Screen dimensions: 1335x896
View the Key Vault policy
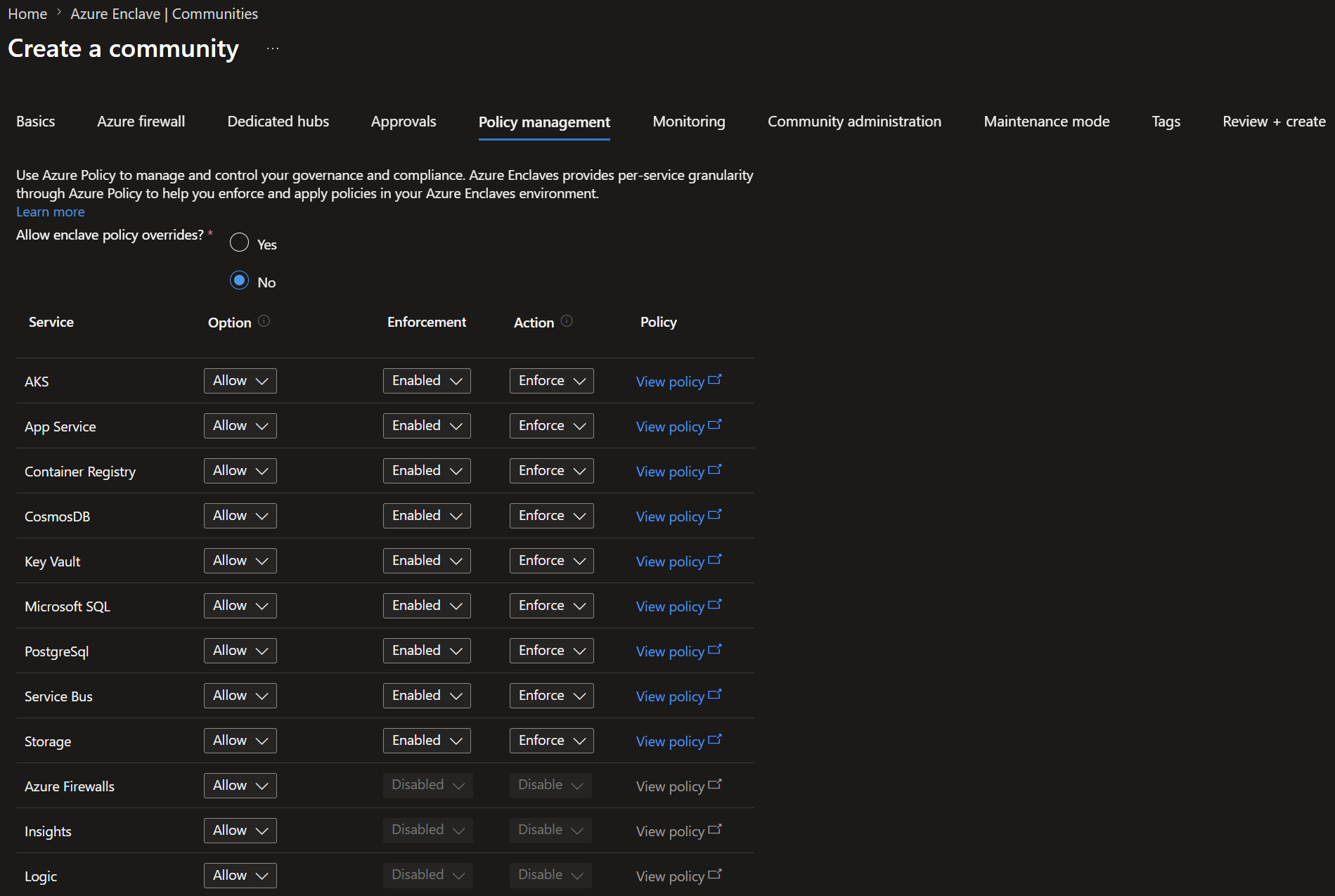tap(678, 561)
